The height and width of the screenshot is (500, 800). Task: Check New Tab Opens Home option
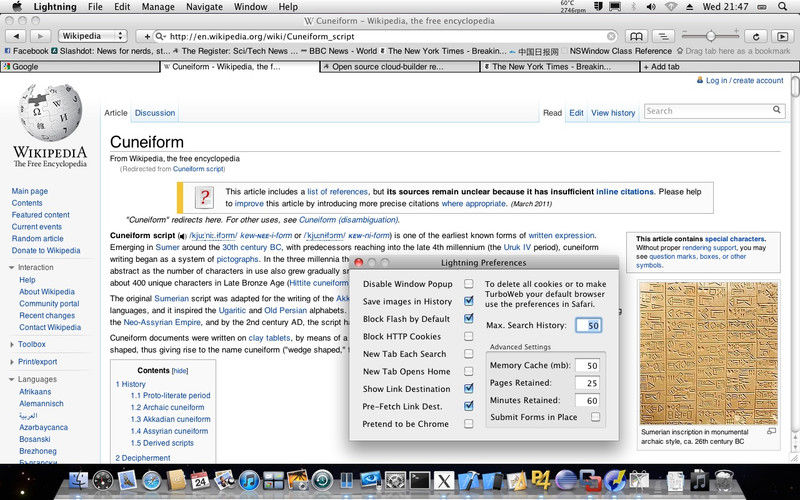pos(468,371)
